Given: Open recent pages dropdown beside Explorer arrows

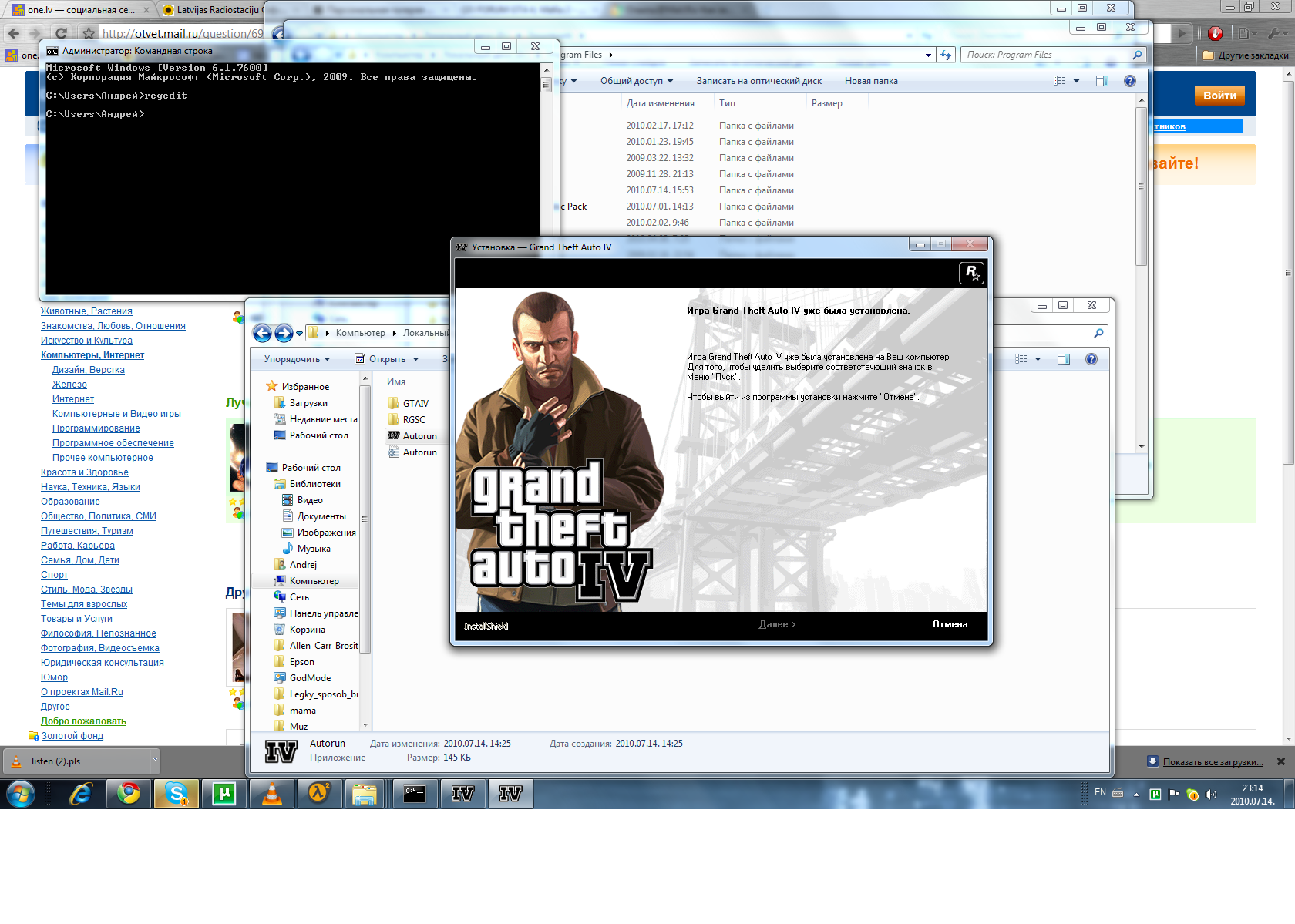Looking at the screenshot, I should pos(299,334).
